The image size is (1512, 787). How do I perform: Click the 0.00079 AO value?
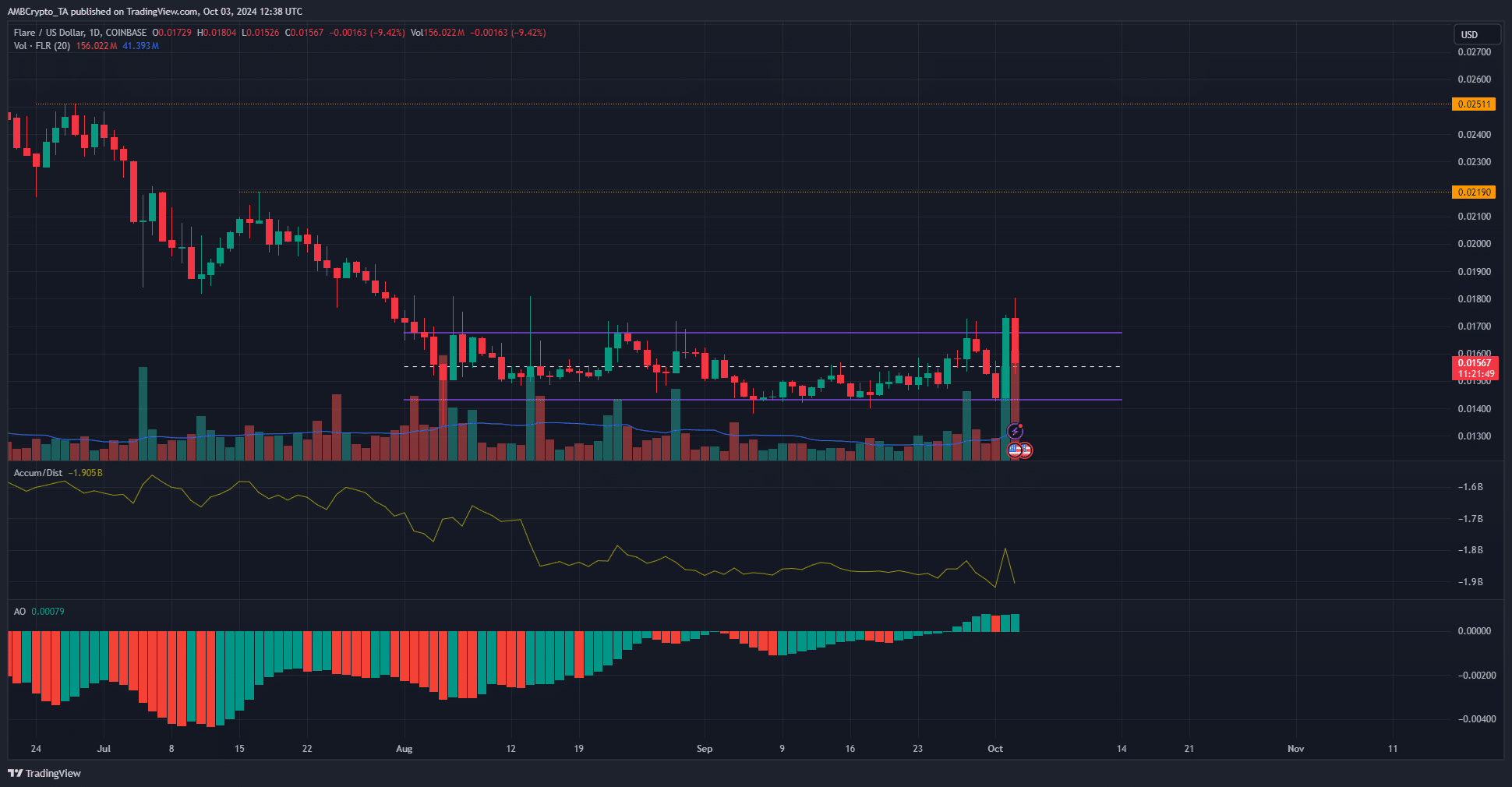(x=48, y=612)
